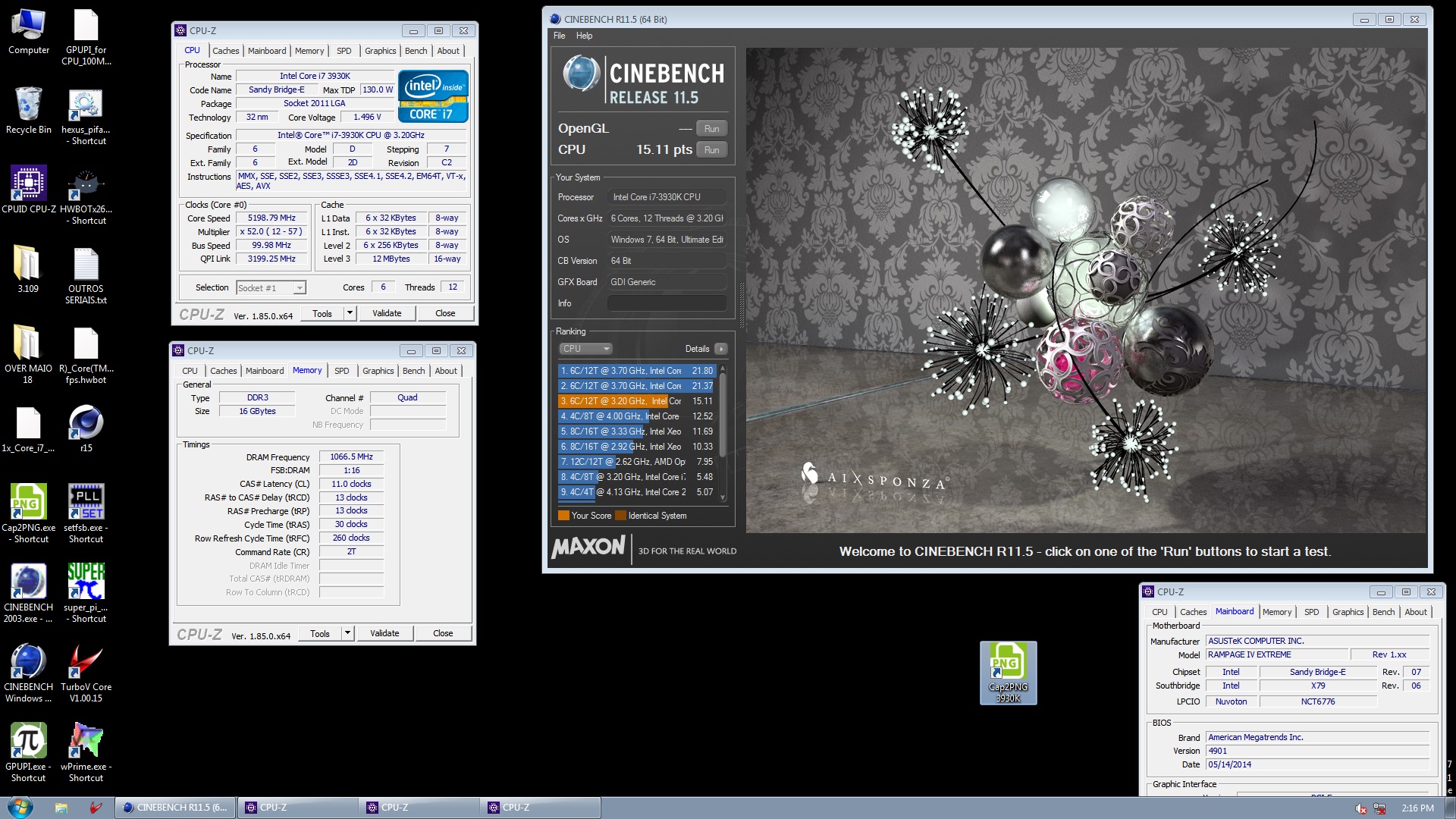
Task: Launch hexus_pifa shortcut icon
Action: (x=86, y=117)
